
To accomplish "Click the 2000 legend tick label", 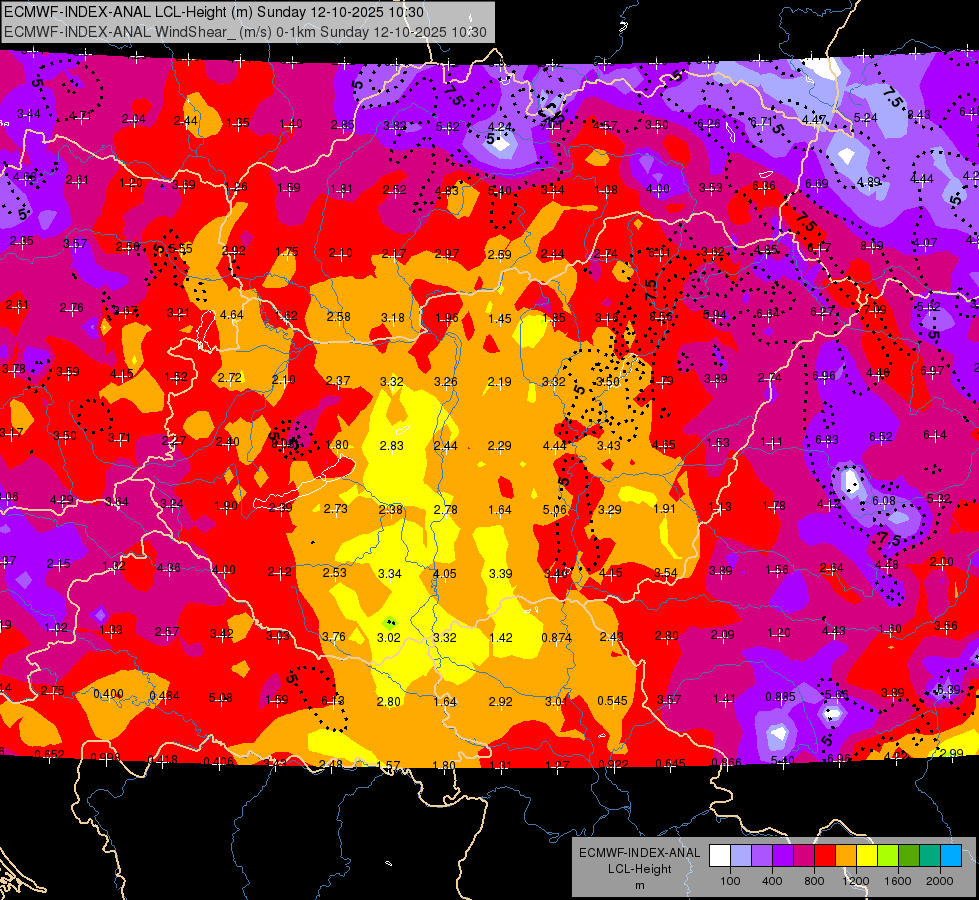I will (940, 881).
